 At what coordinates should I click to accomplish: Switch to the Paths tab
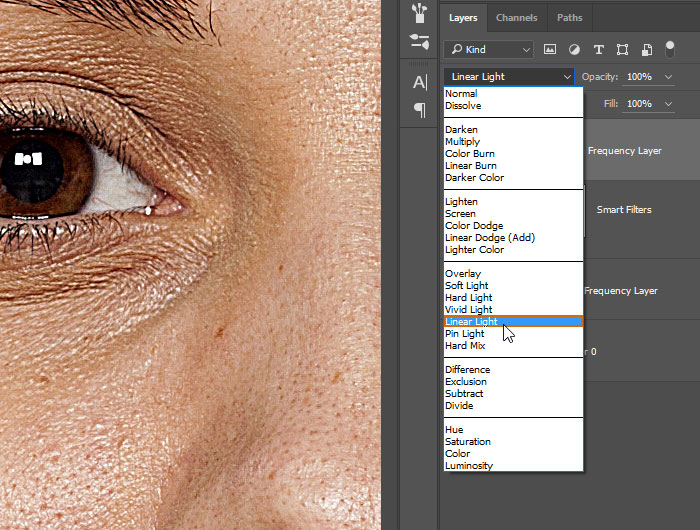click(x=569, y=17)
